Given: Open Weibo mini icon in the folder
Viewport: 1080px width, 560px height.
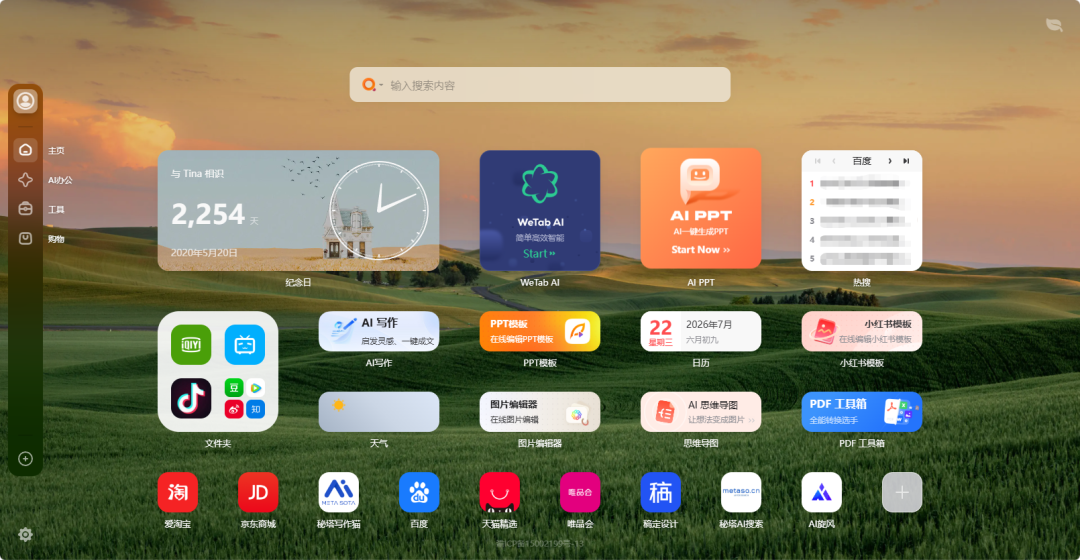Looking at the screenshot, I should click(x=234, y=409).
